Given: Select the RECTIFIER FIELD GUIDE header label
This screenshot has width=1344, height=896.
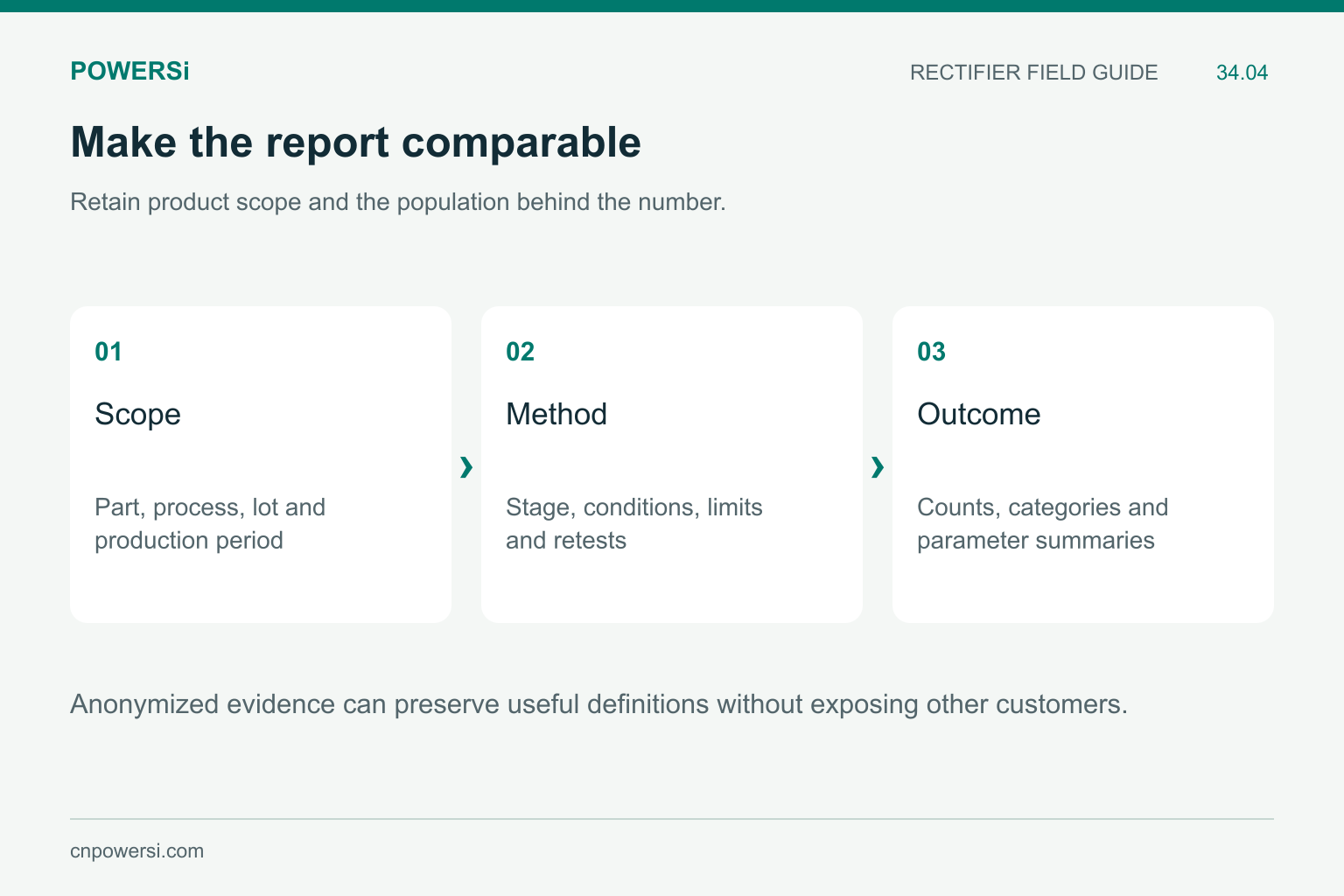Looking at the screenshot, I should tap(1033, 73).
